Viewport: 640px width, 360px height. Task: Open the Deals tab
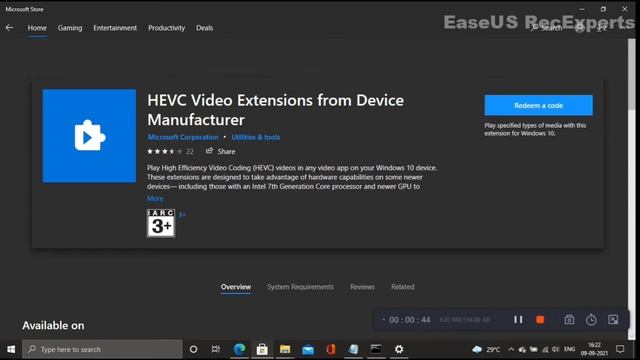204,28
